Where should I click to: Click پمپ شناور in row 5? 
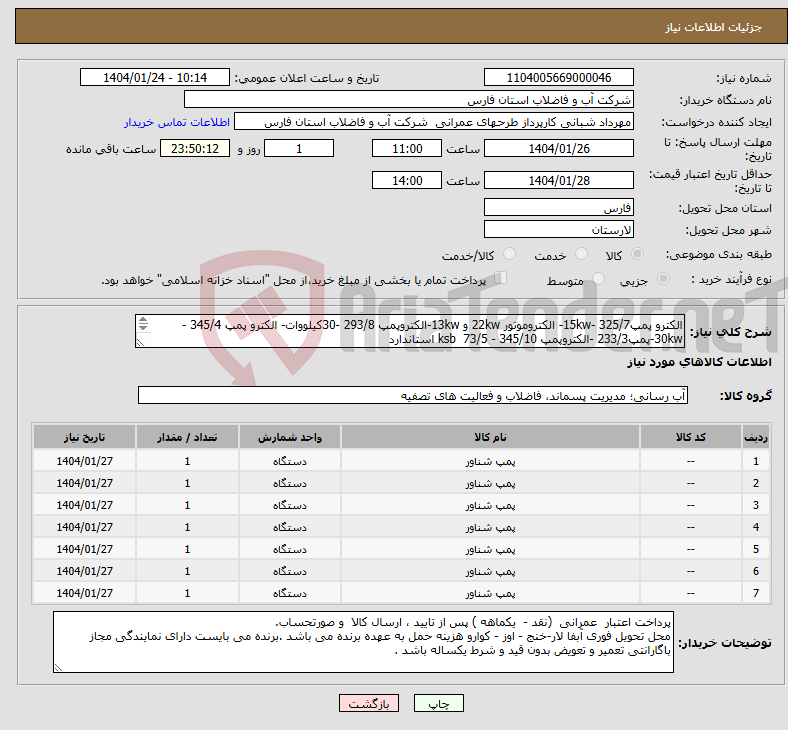[490, 550]
